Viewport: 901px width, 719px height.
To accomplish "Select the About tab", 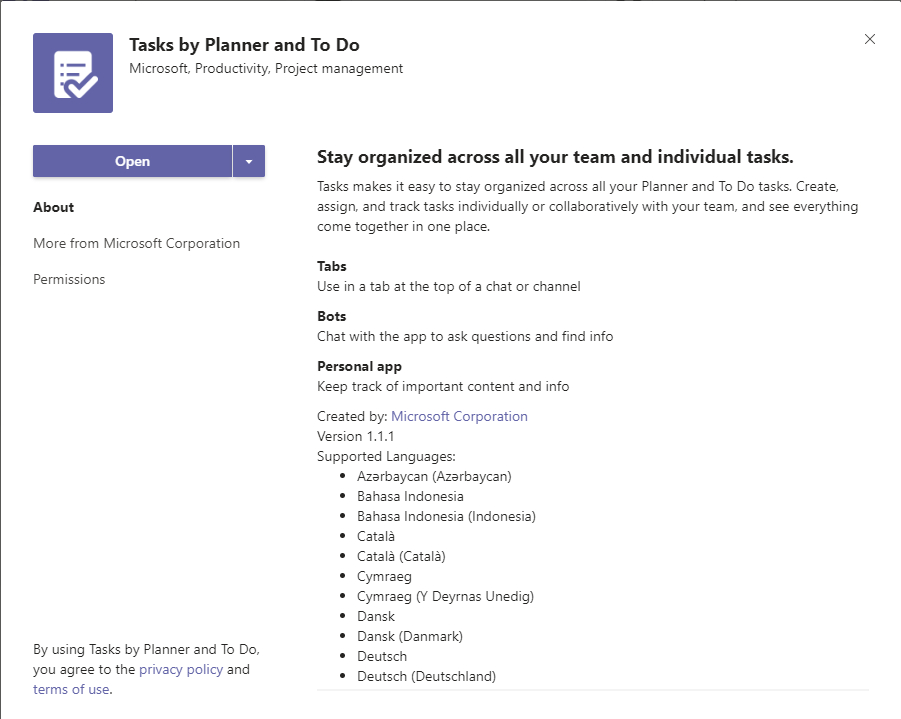I will (53, 207).
